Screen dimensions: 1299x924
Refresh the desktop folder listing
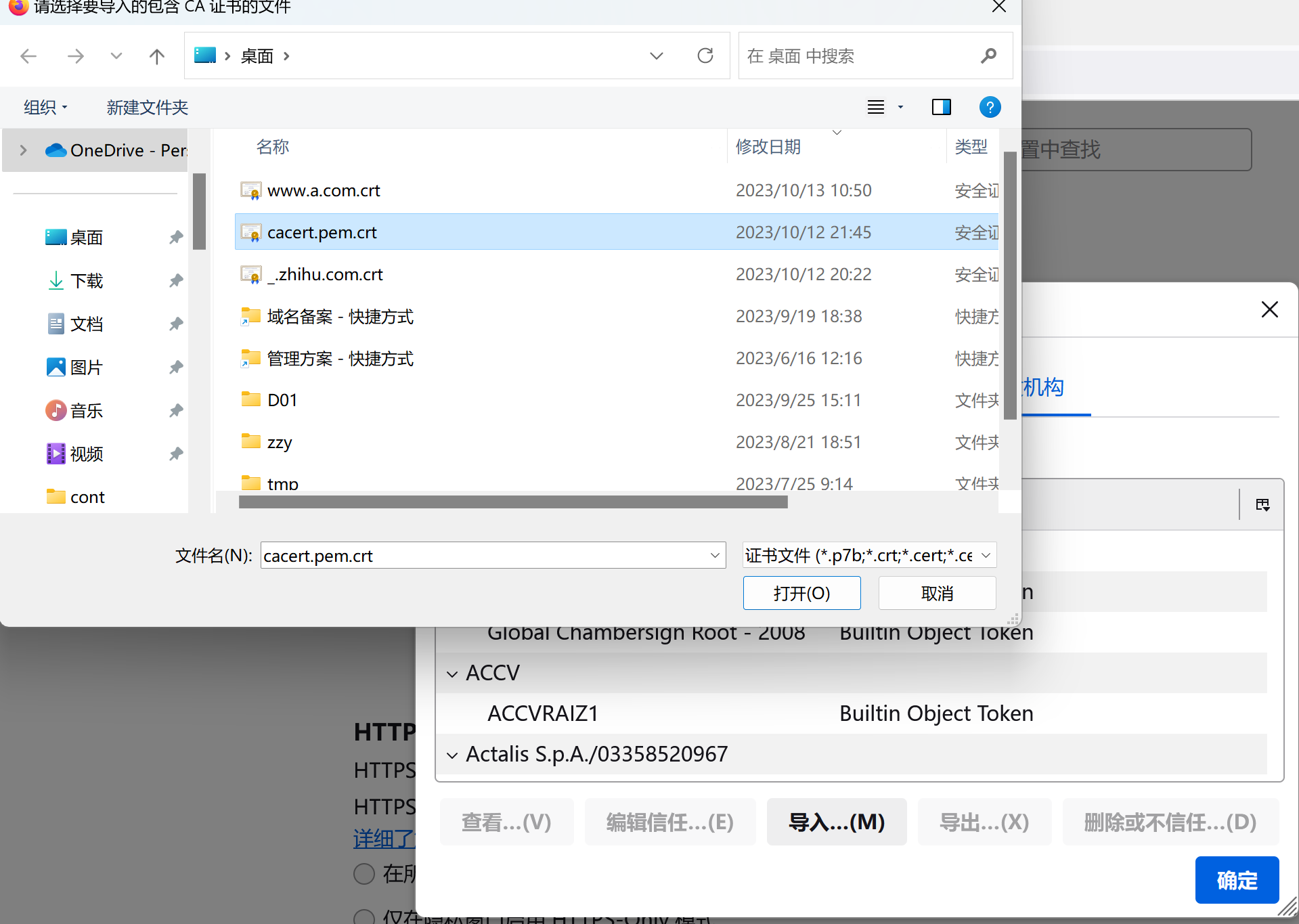point(705,56)
